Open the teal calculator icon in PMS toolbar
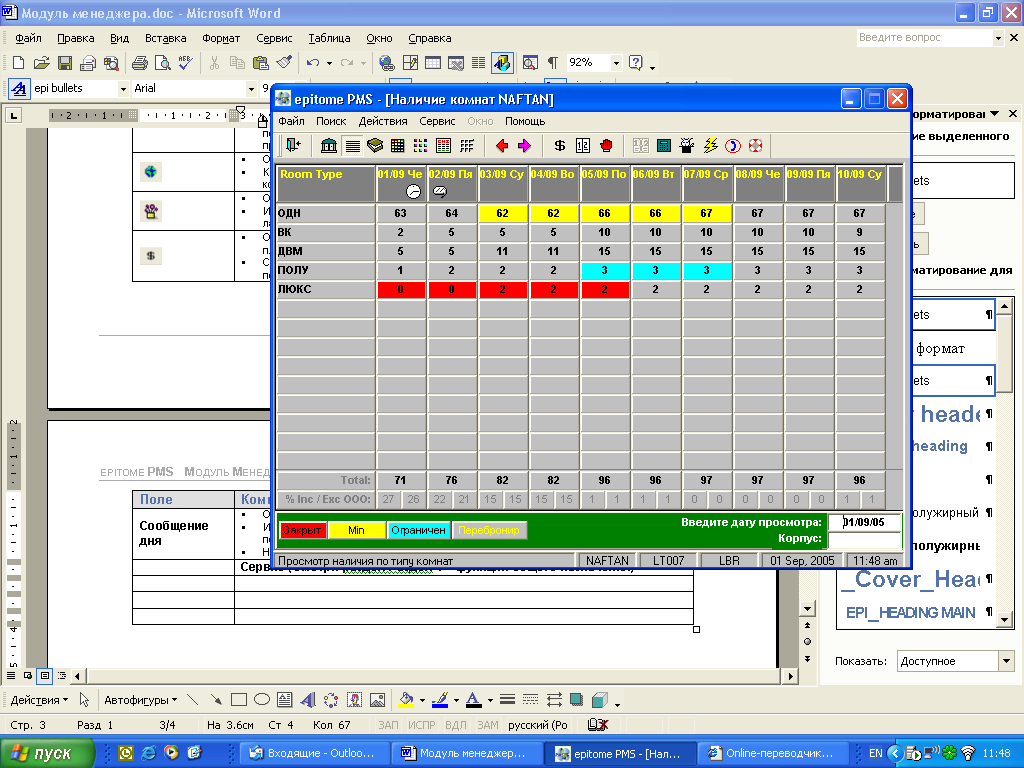The height and width of the screenshot is (768, 1024). pos(664,146)
